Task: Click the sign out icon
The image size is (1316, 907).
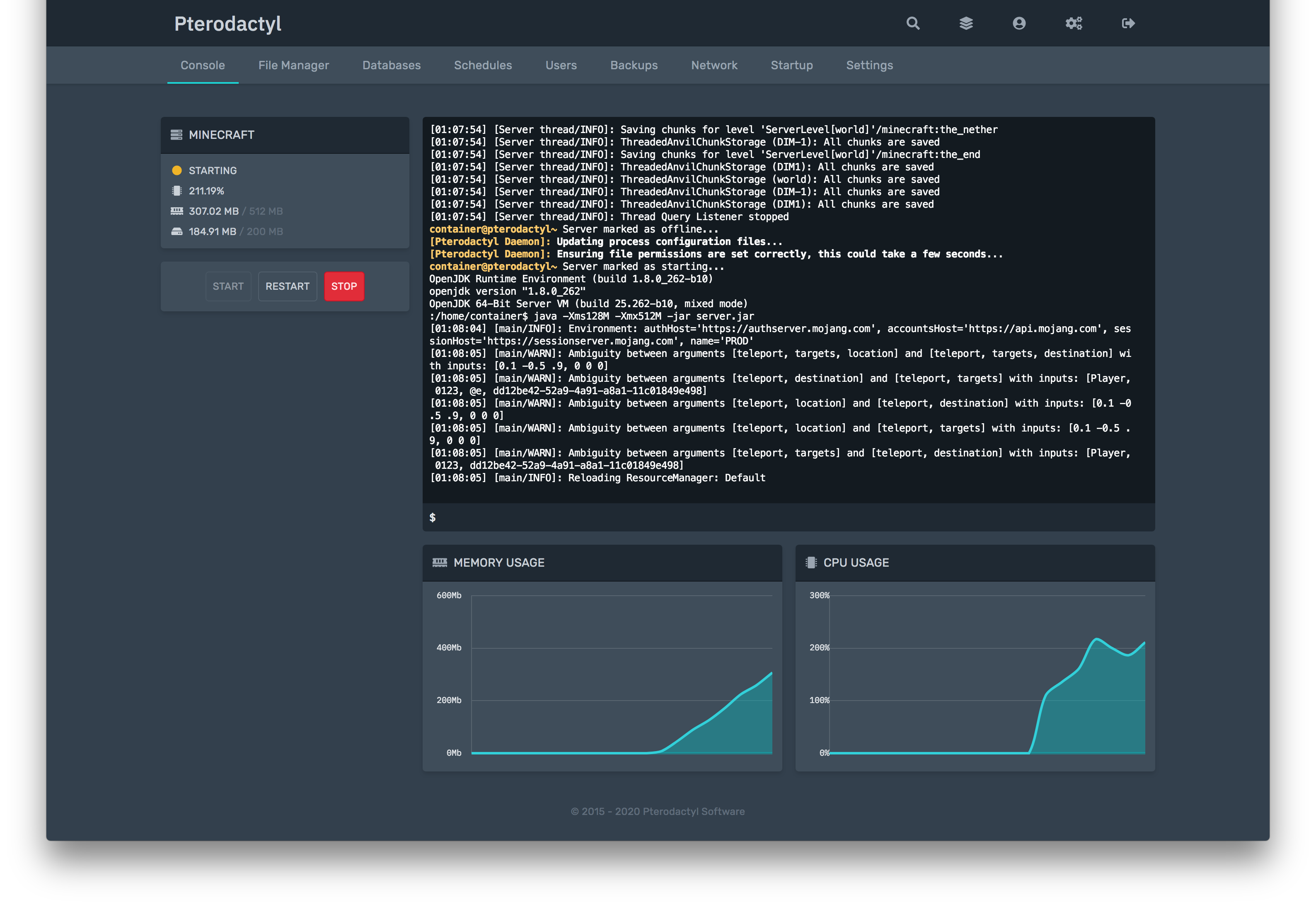Action: click(1128, 23)
